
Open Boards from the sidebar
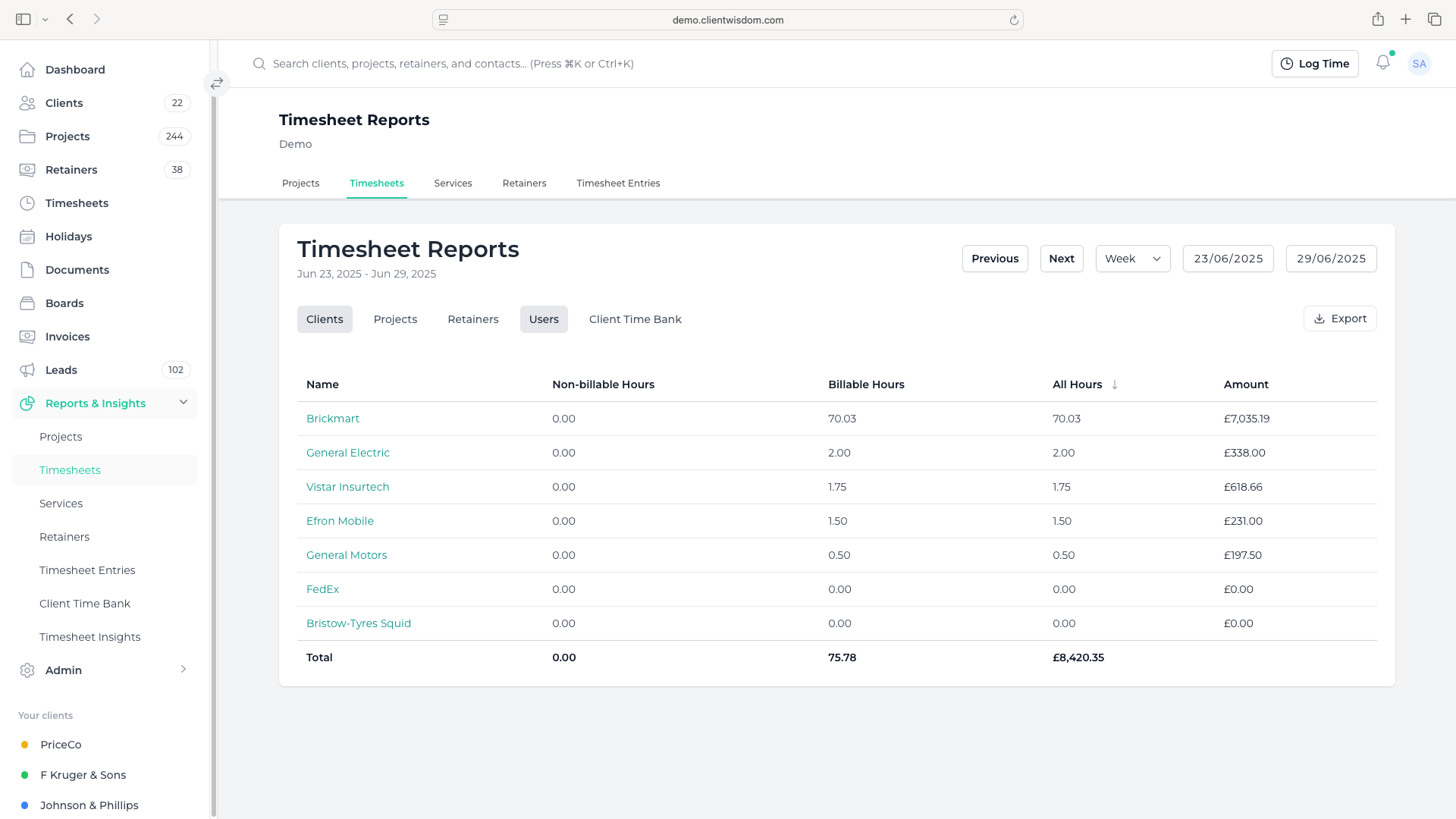click(64, 303)
